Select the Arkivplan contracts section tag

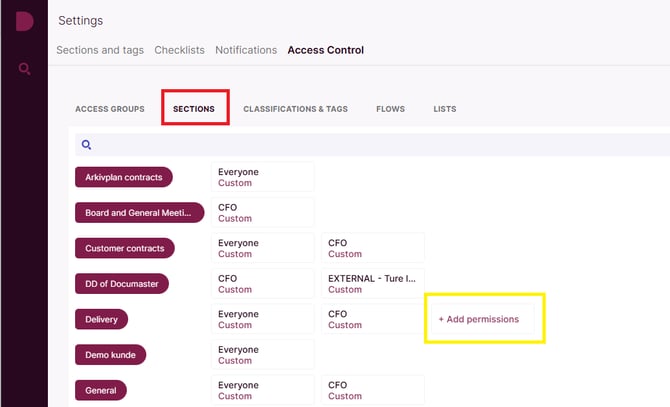[x=124, y=177]
